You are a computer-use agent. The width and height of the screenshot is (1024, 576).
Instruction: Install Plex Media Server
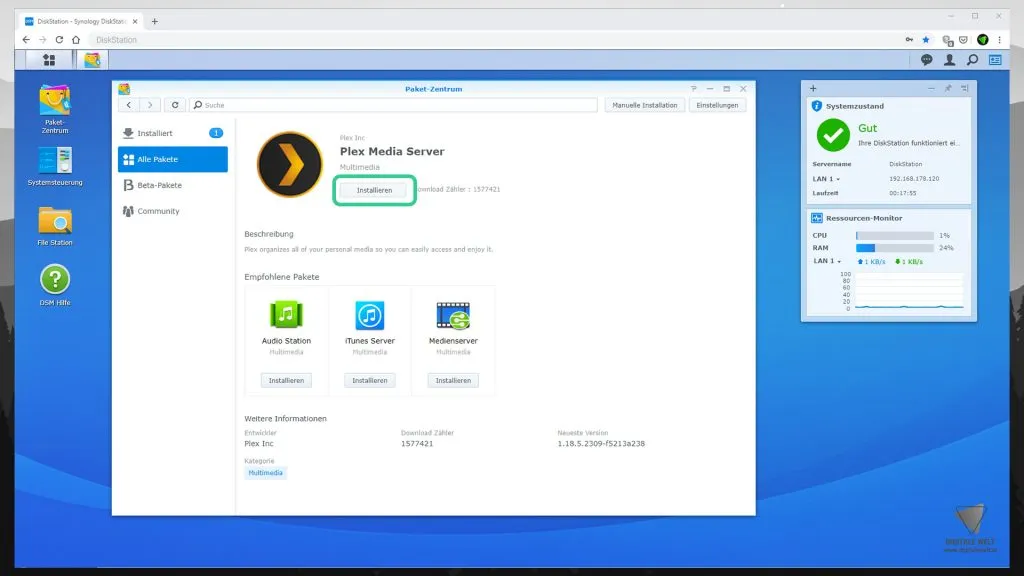(x=374, y=190)
